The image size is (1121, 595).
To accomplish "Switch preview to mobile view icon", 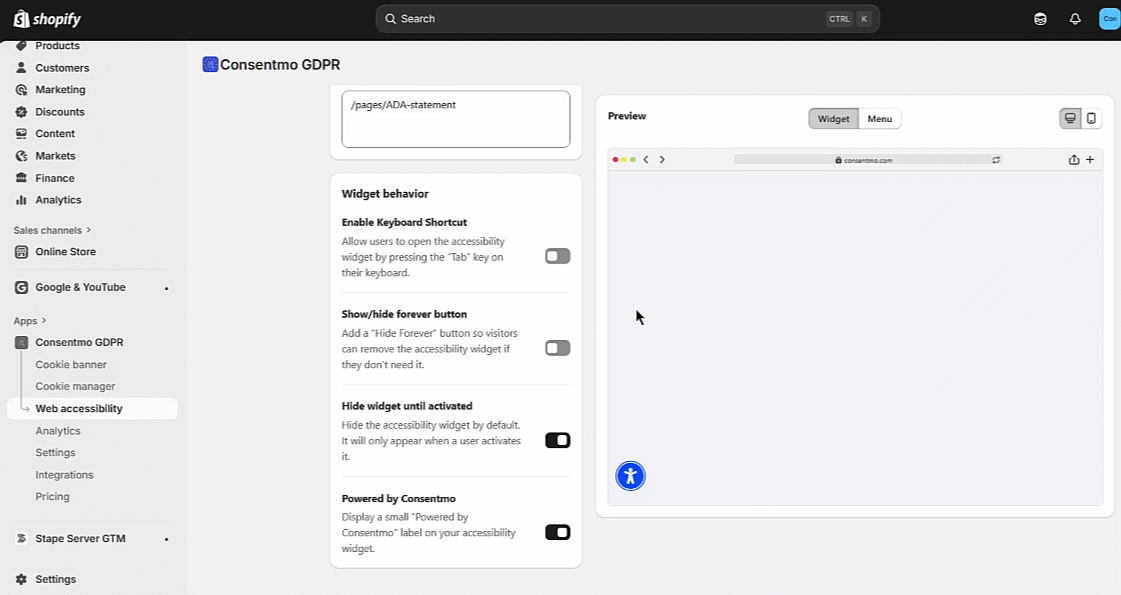I will point(1091,119).
